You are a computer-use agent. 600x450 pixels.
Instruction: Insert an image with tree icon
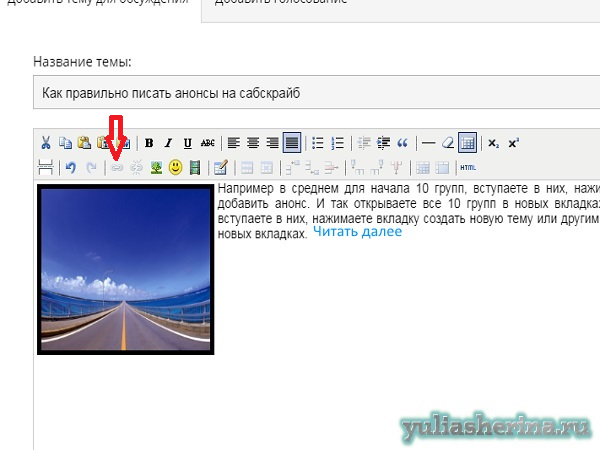click(x=156, y=168)
